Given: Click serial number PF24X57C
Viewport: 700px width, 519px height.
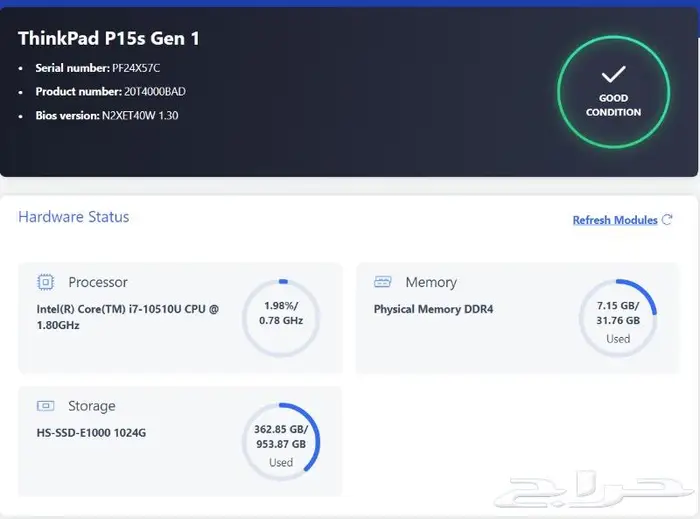Looking at the screenshot, I should [136, 68].
